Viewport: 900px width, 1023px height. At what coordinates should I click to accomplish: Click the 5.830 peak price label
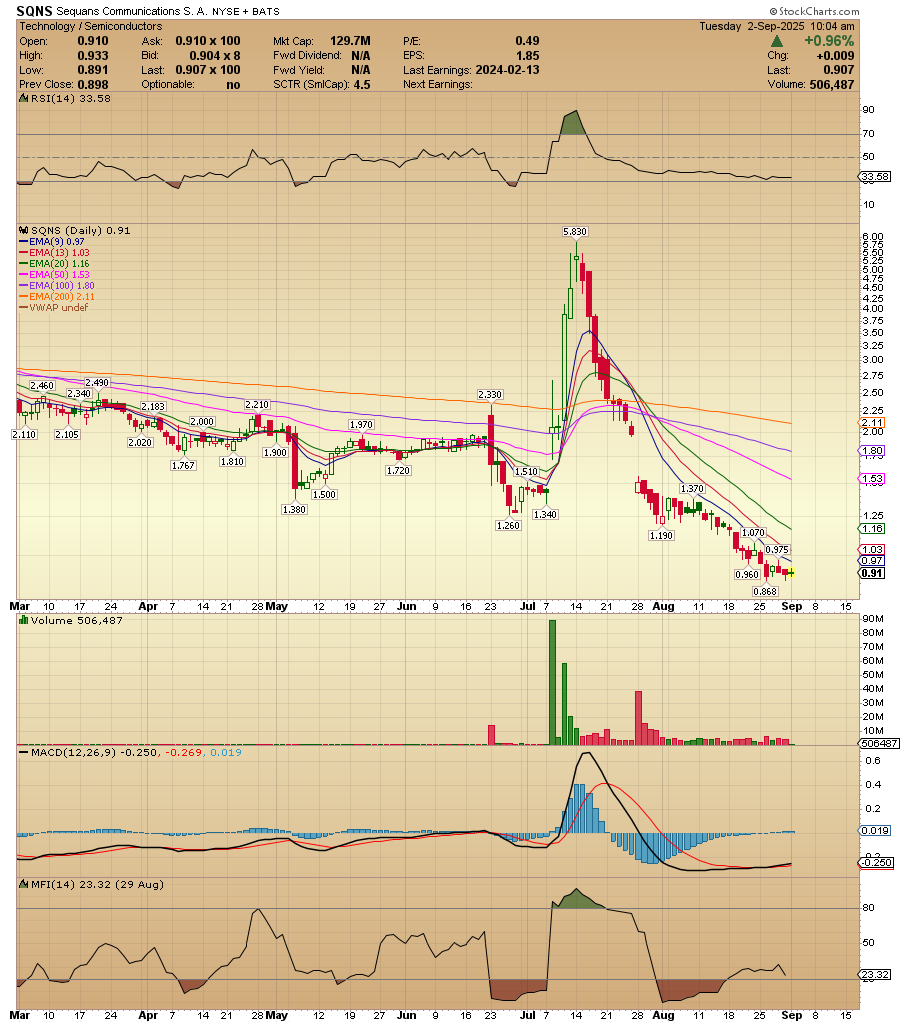point(575,232)
